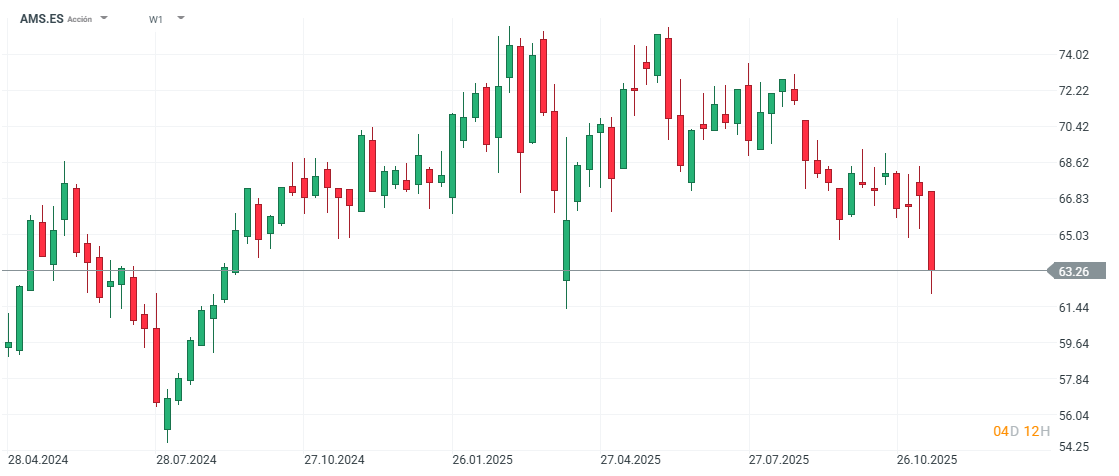
Task: Click the 26.01.2025 date label
Action: (482, 460)
